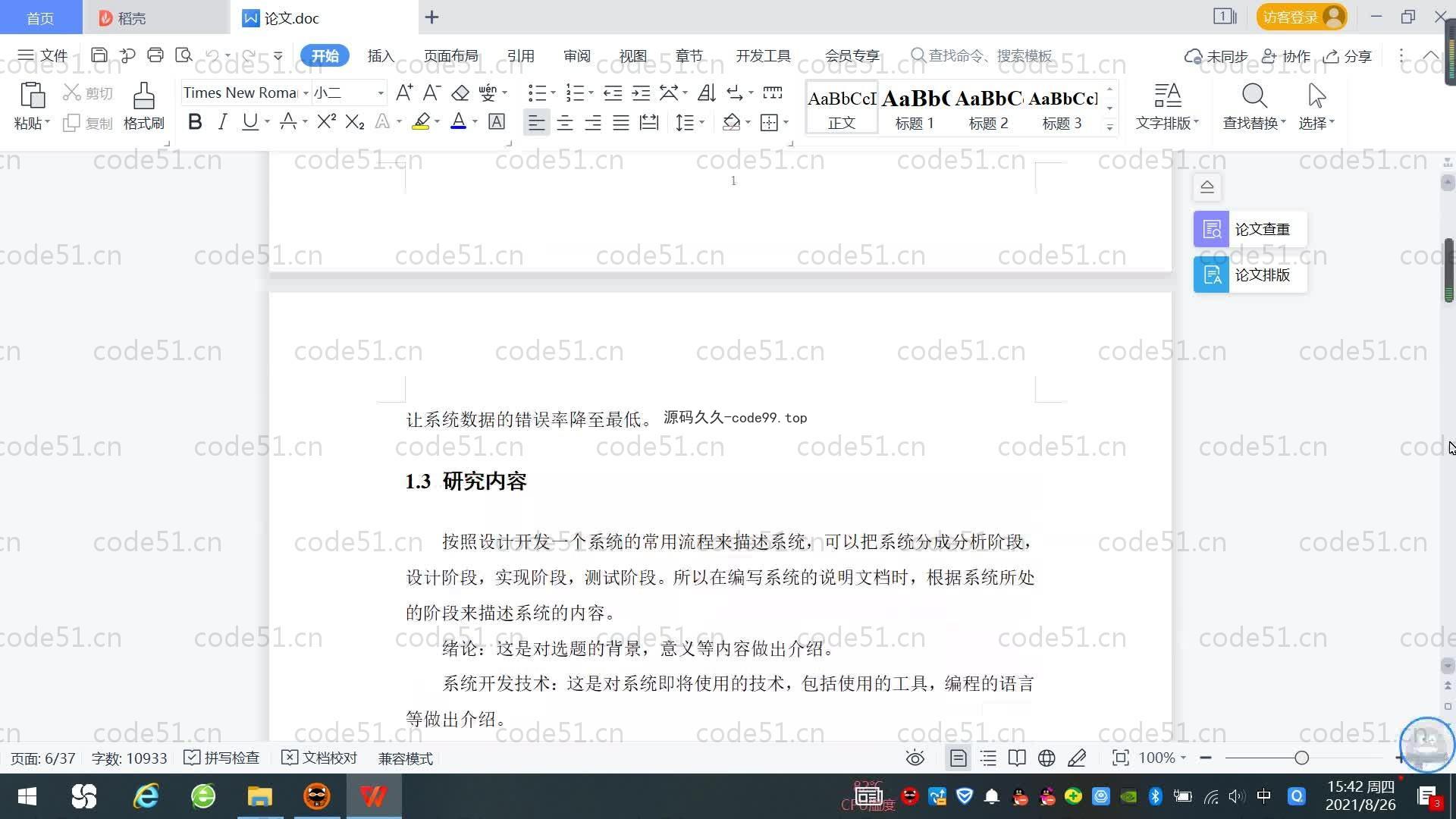Screen dimensions: 1456x819
Task: Click the yellow highlight color swatch
Action: [421, 121]
